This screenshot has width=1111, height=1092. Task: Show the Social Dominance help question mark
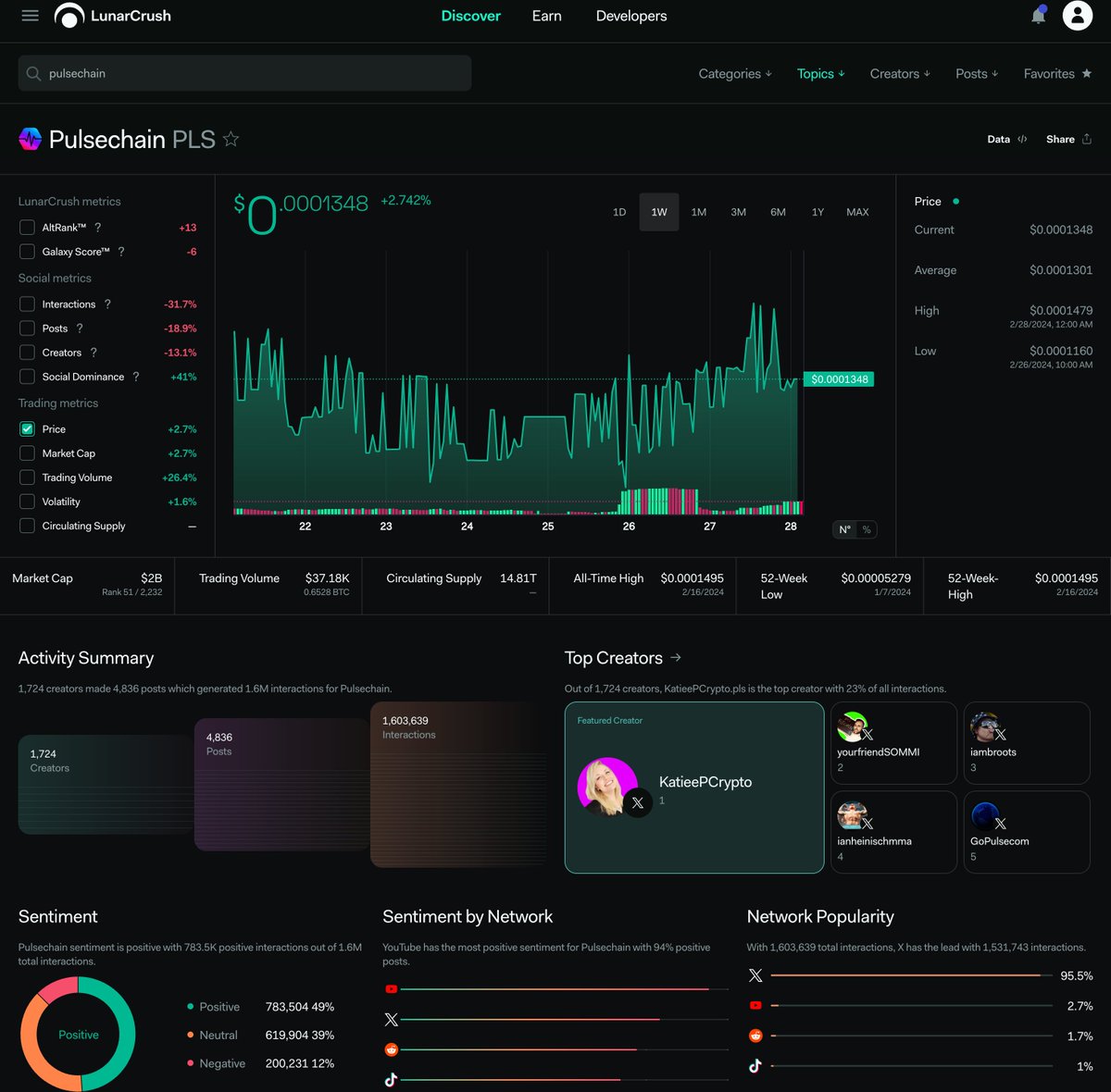(136, 377)
